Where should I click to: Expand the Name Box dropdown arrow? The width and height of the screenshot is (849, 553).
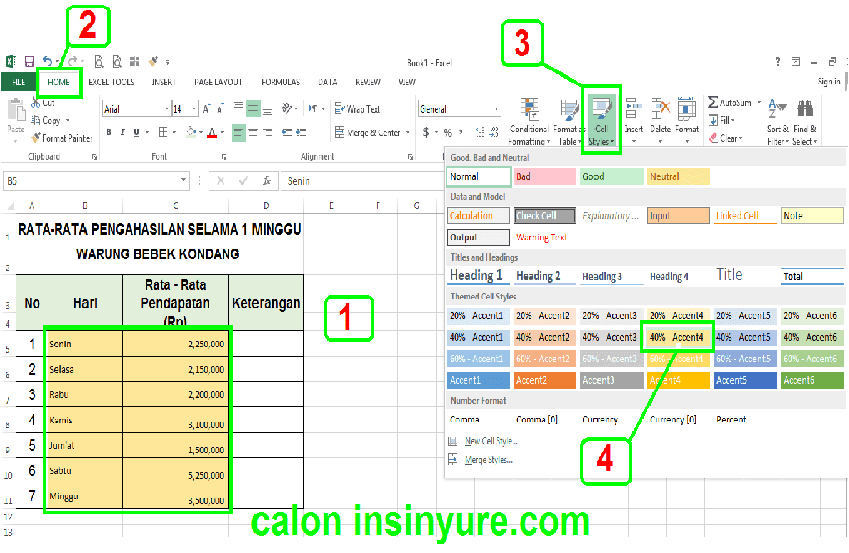184,180
